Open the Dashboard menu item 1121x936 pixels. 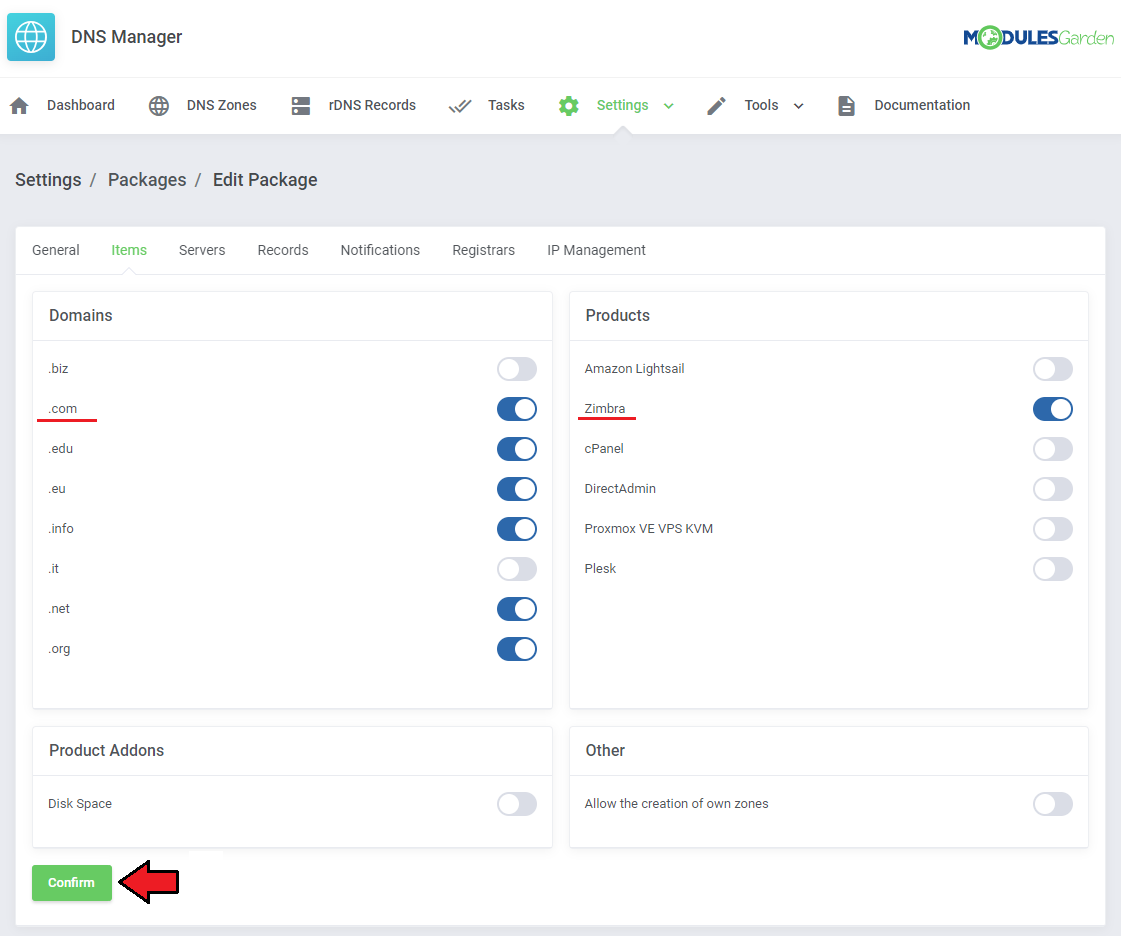[x=81, y=105]
